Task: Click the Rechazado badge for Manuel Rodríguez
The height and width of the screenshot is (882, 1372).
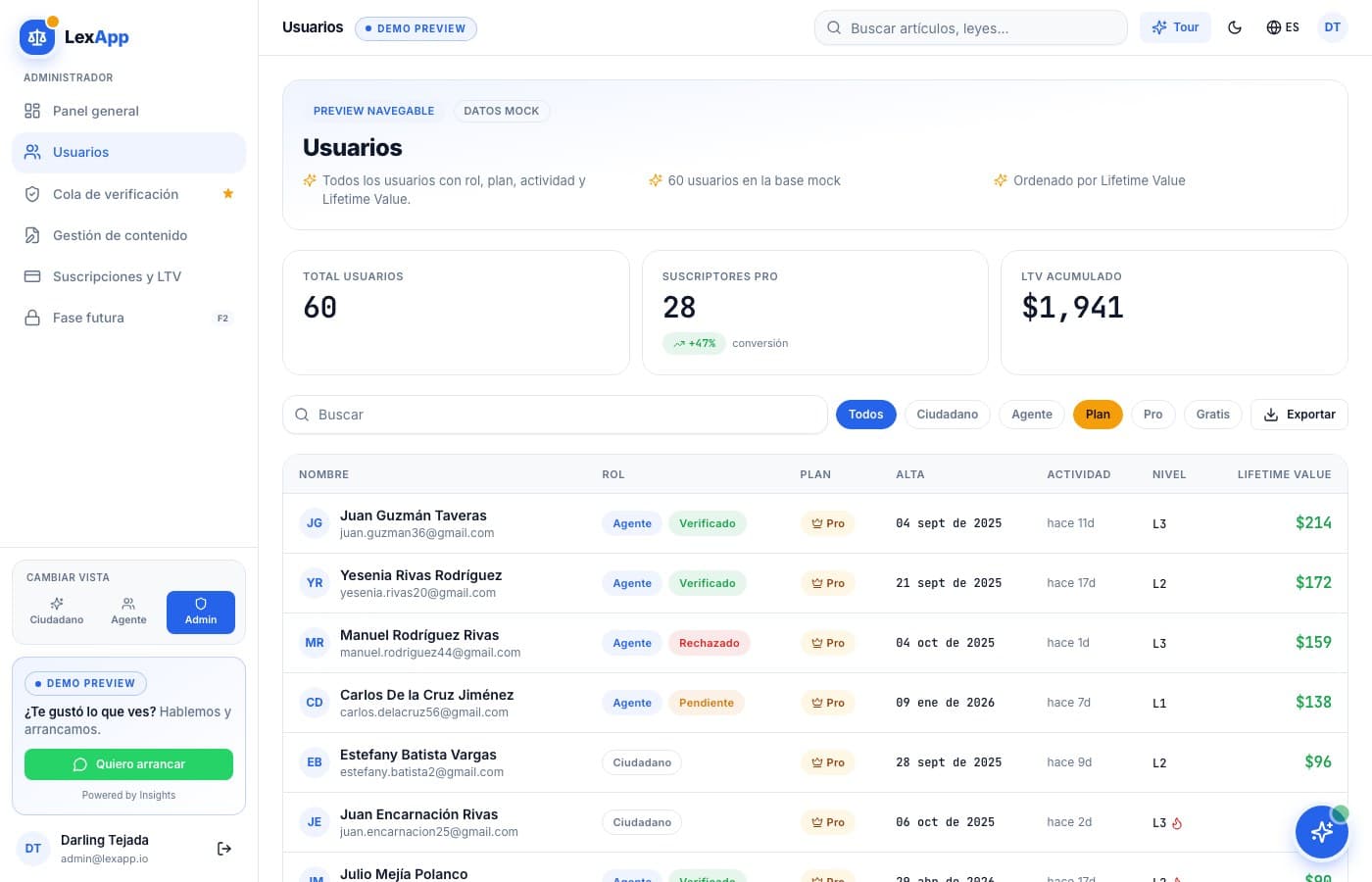Action: [710, 643]
